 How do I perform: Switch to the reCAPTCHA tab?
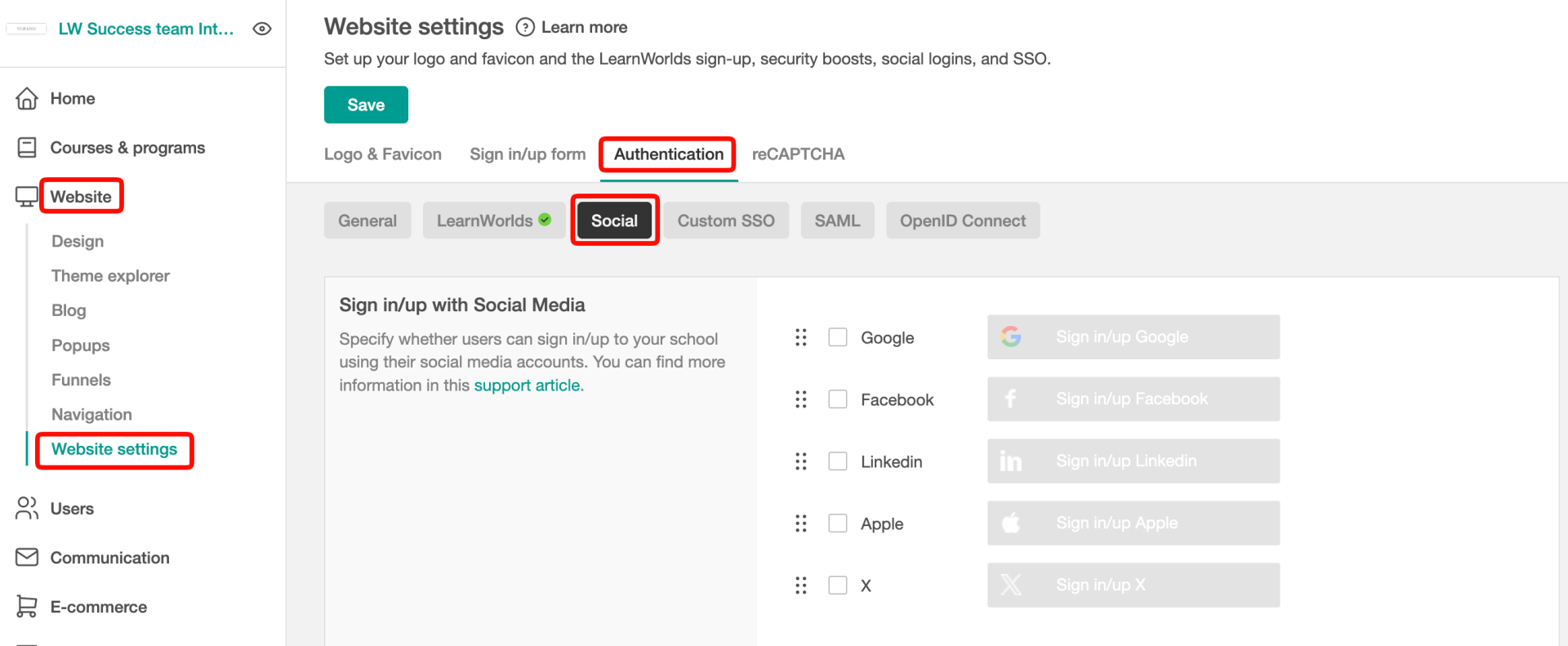point(798,154)
